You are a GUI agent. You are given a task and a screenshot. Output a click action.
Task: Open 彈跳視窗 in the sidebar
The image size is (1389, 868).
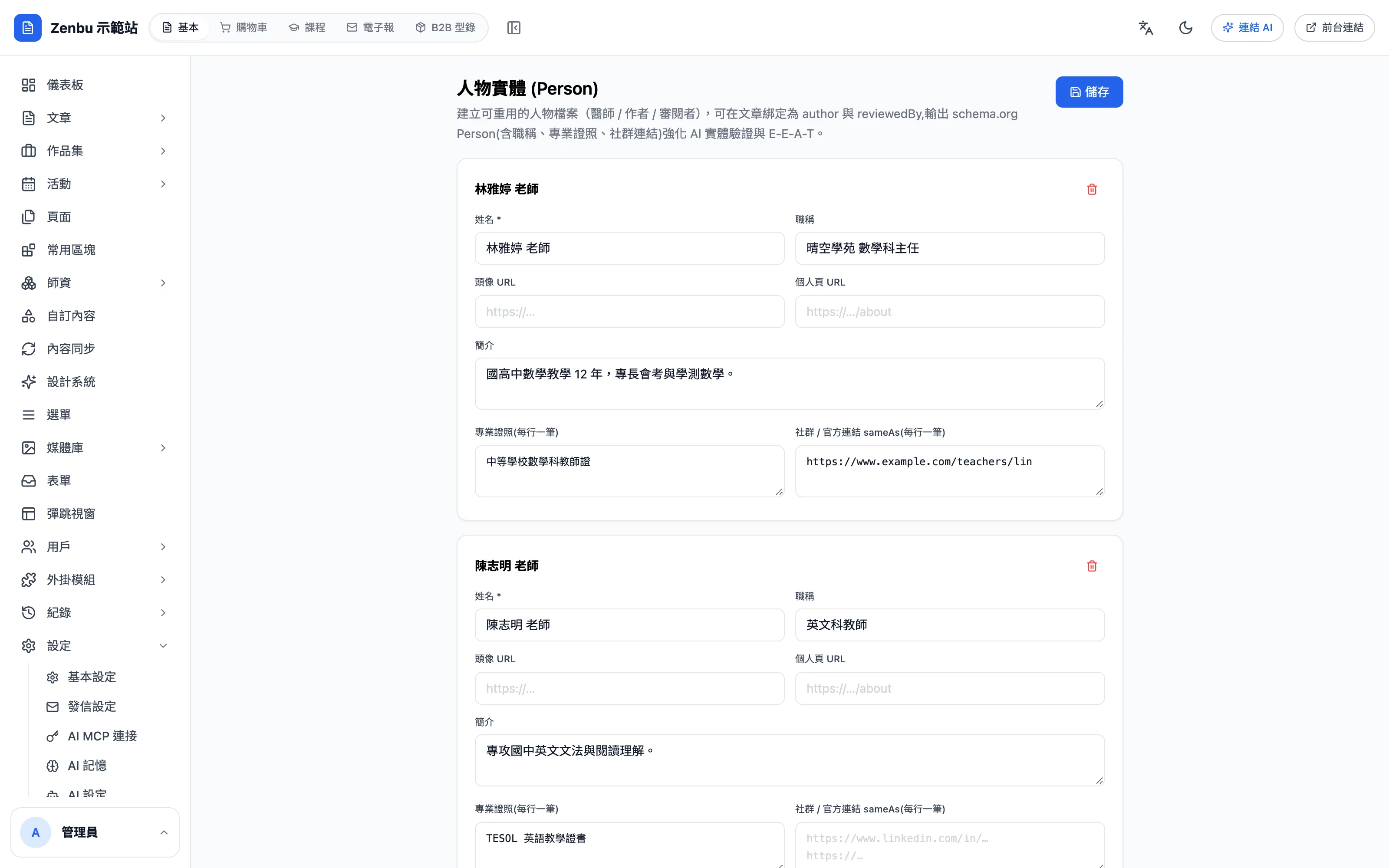[x=95, y=514]
